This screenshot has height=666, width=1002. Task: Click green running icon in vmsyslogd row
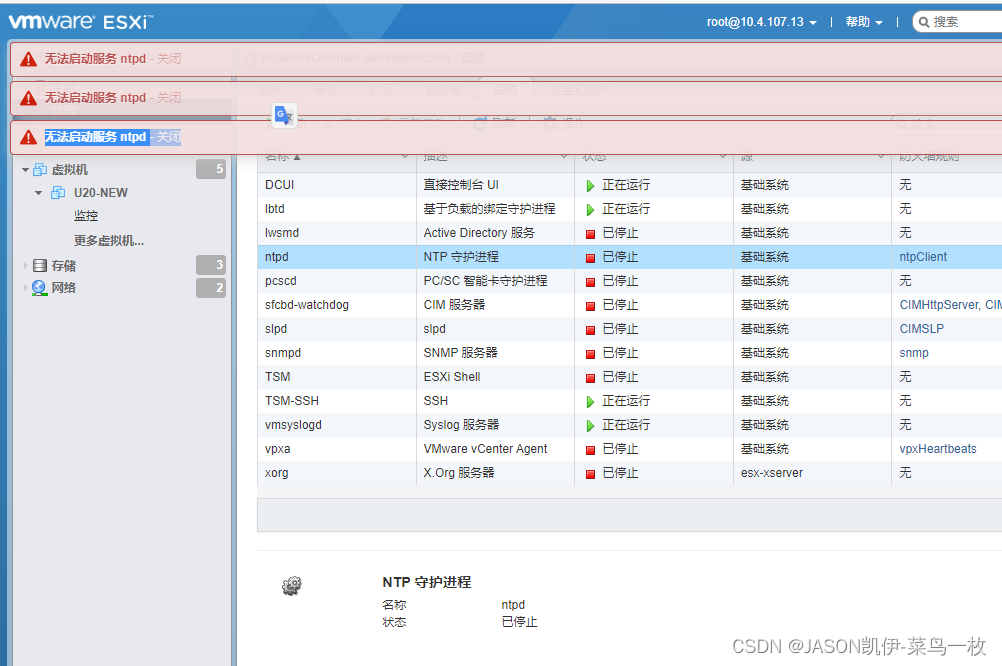590,426
